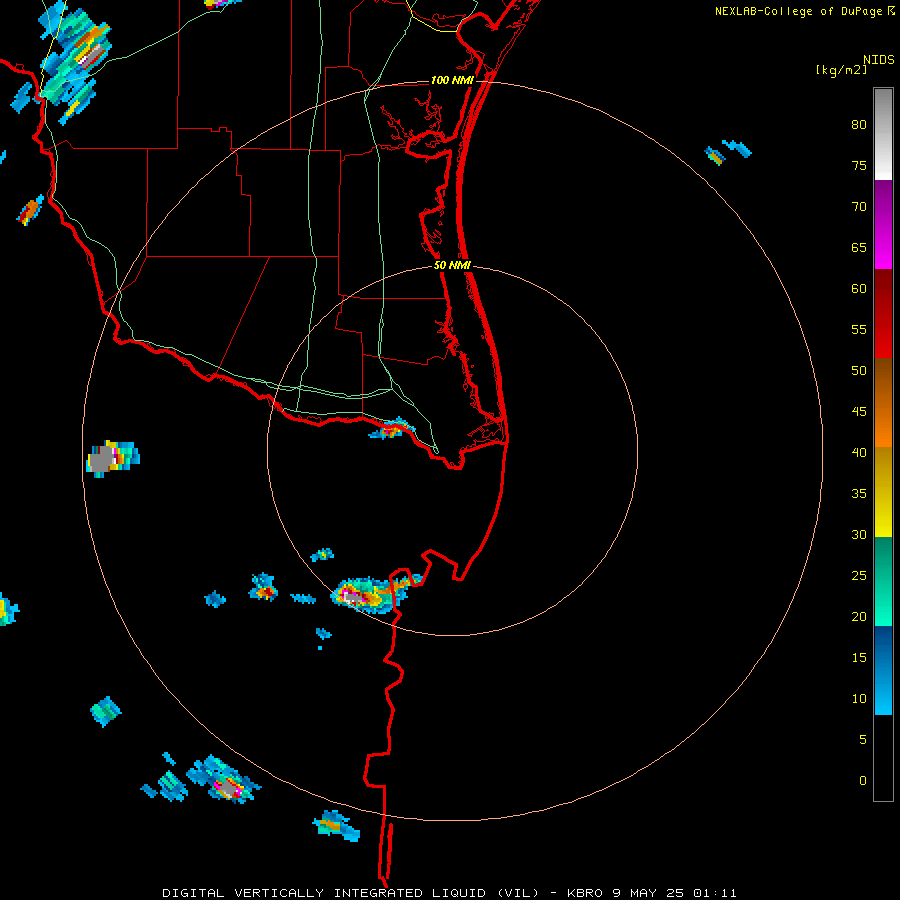The image size is (900, 900).
Task: Click the scale value 80
Action: tap(859, 125)
